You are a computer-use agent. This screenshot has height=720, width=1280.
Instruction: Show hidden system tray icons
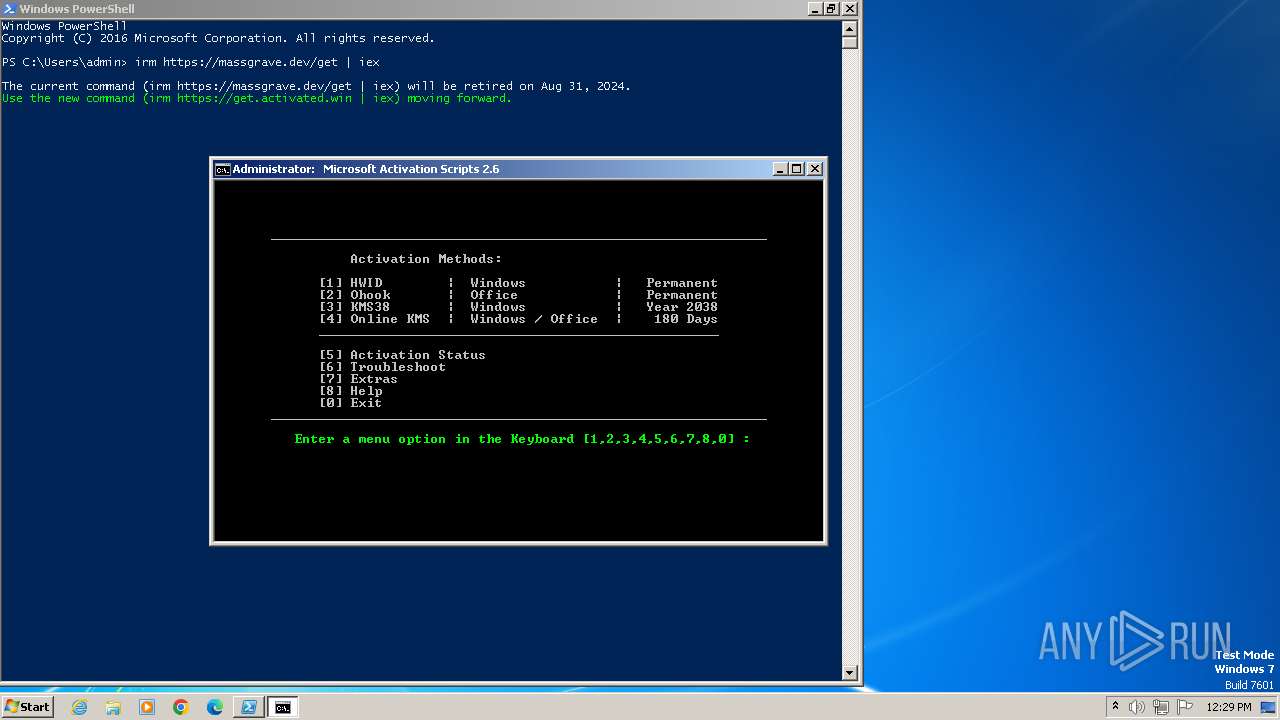1115,707
